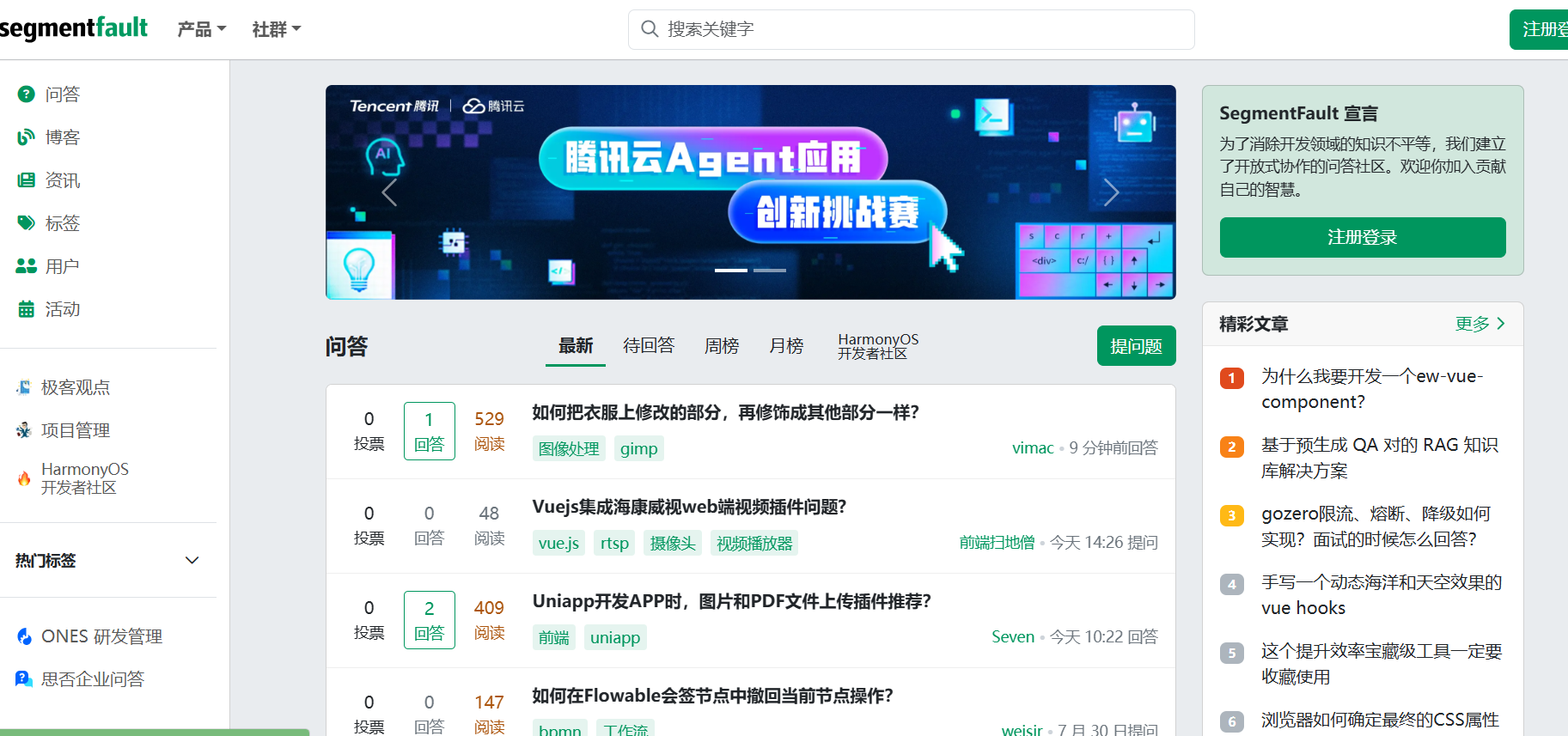Click the uniapp tag
1568x736 pixels.
(x=615, y=637)
